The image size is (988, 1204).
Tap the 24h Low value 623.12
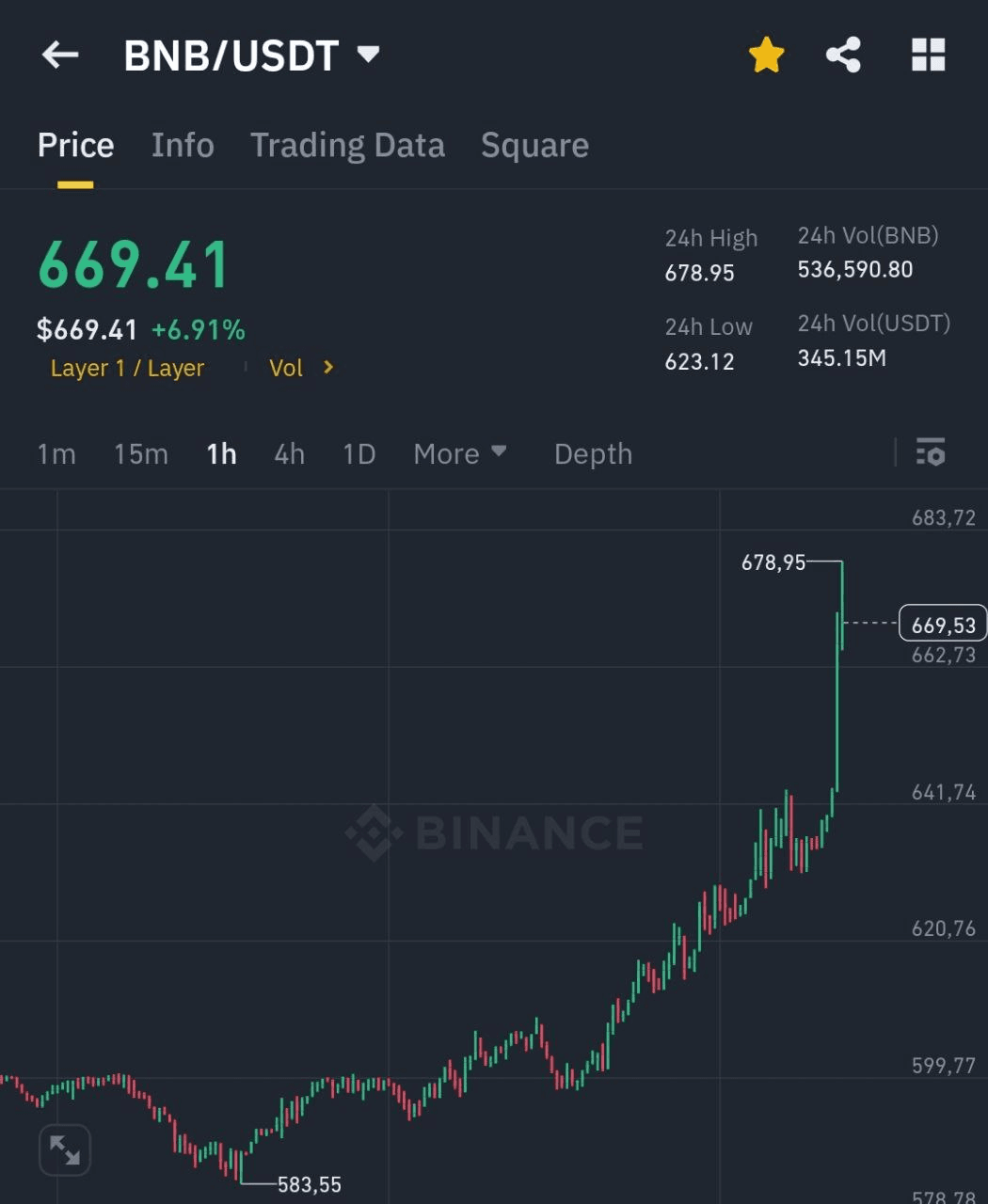point(699,361)
